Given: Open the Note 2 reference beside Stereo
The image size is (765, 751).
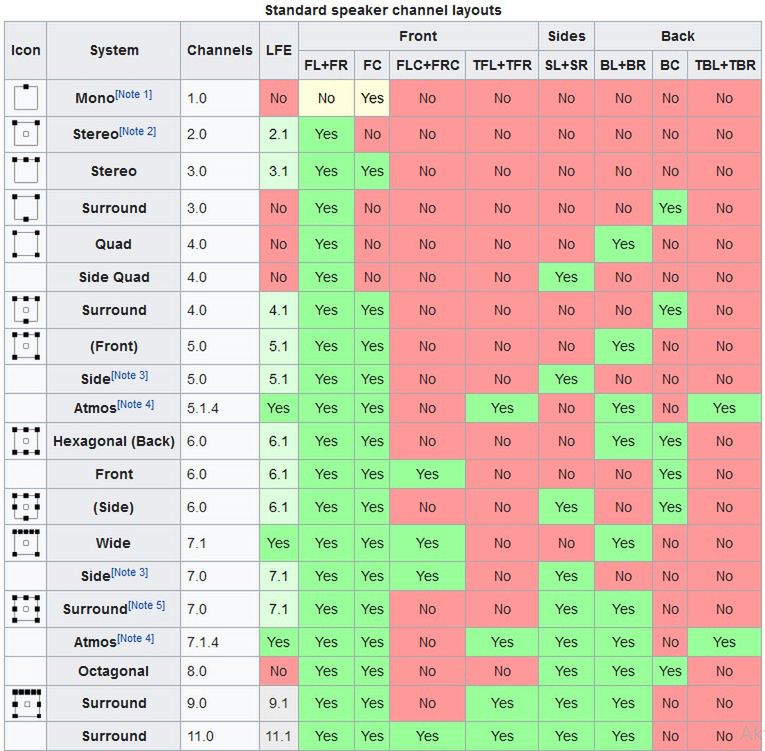Looking at the screenshot, I should pos(138,131).
